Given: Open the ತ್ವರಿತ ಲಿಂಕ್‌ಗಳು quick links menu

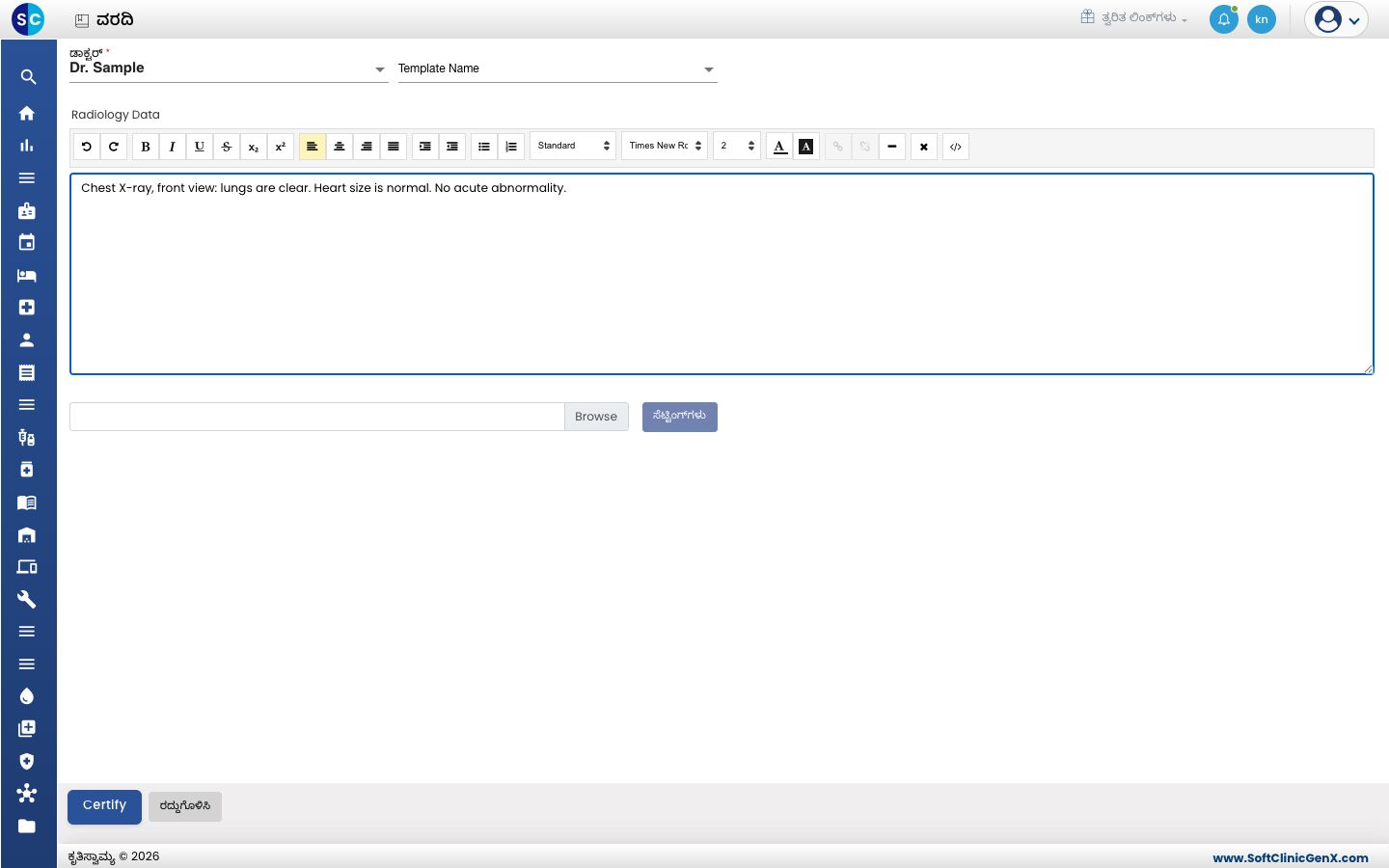Looking at the screenshot, I should 1134,17.
